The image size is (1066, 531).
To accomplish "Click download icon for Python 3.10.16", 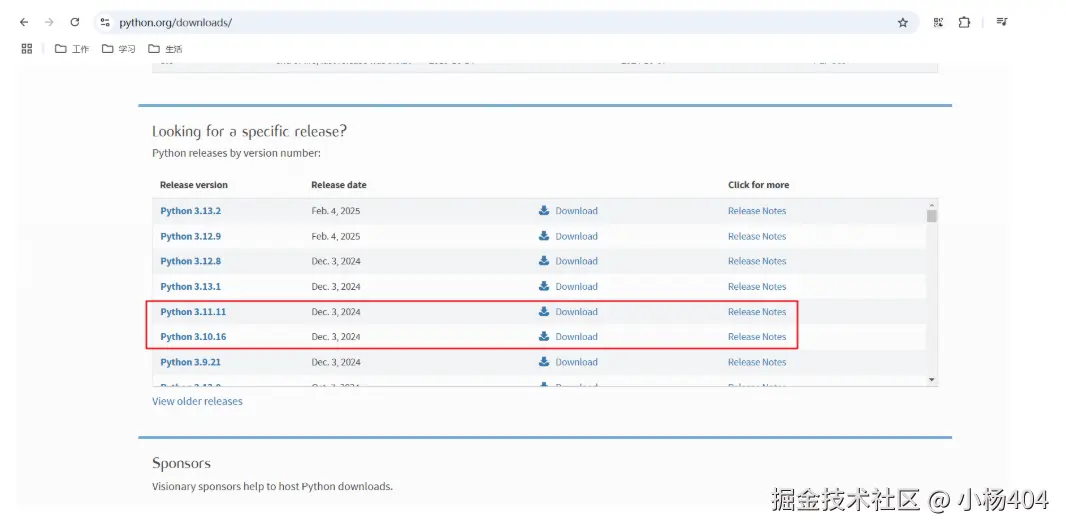I will click(544, 337).
